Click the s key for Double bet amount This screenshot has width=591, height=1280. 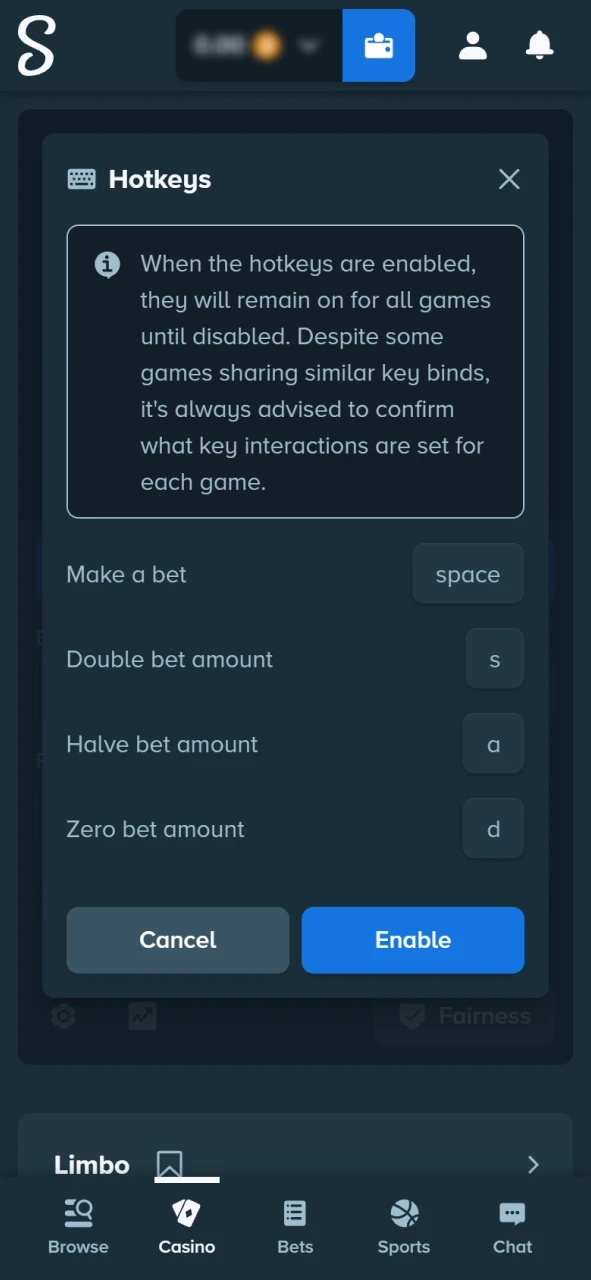coord(494,659)
